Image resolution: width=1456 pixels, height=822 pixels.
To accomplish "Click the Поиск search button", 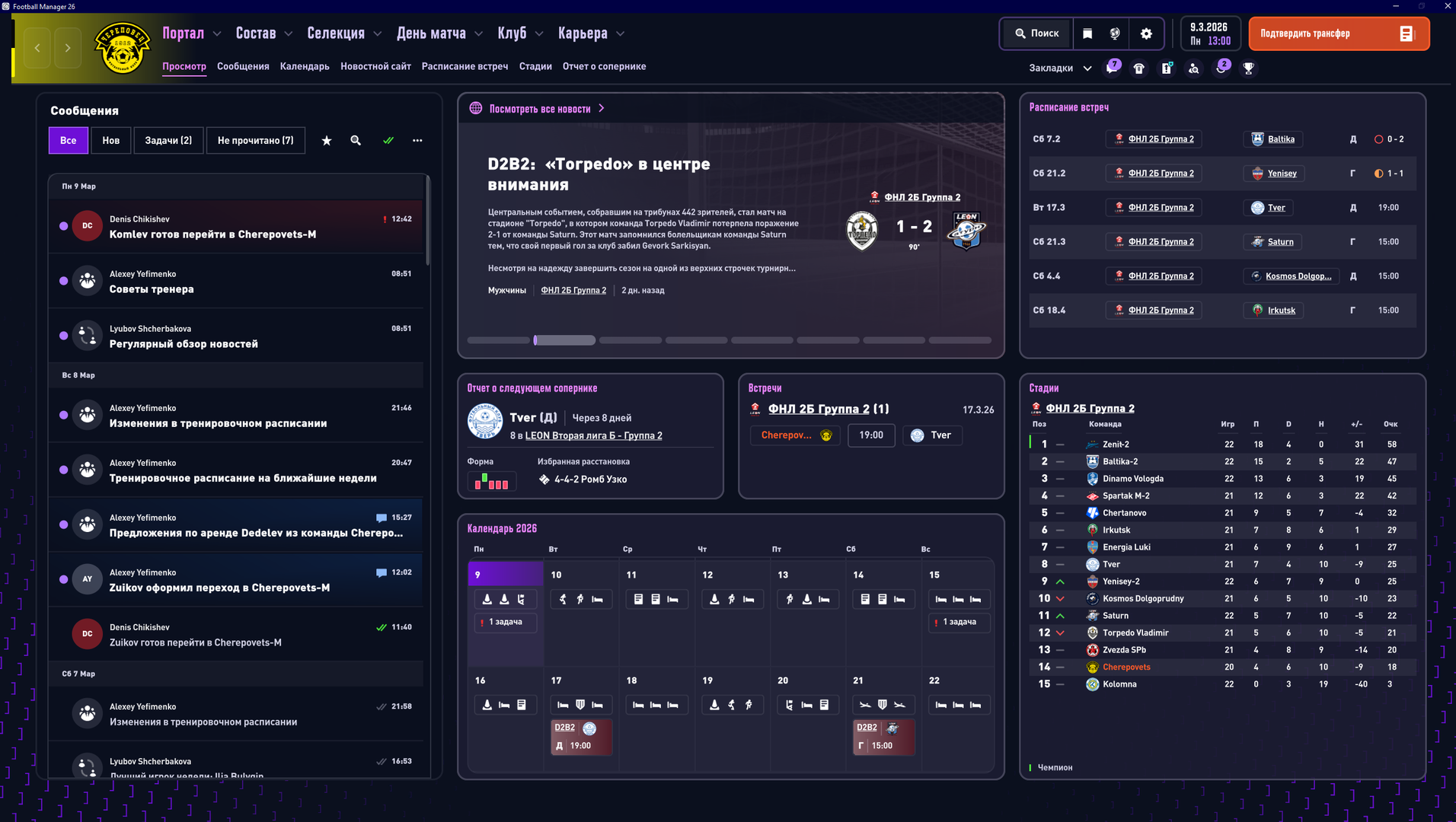I will click(x=1037, y=33).
